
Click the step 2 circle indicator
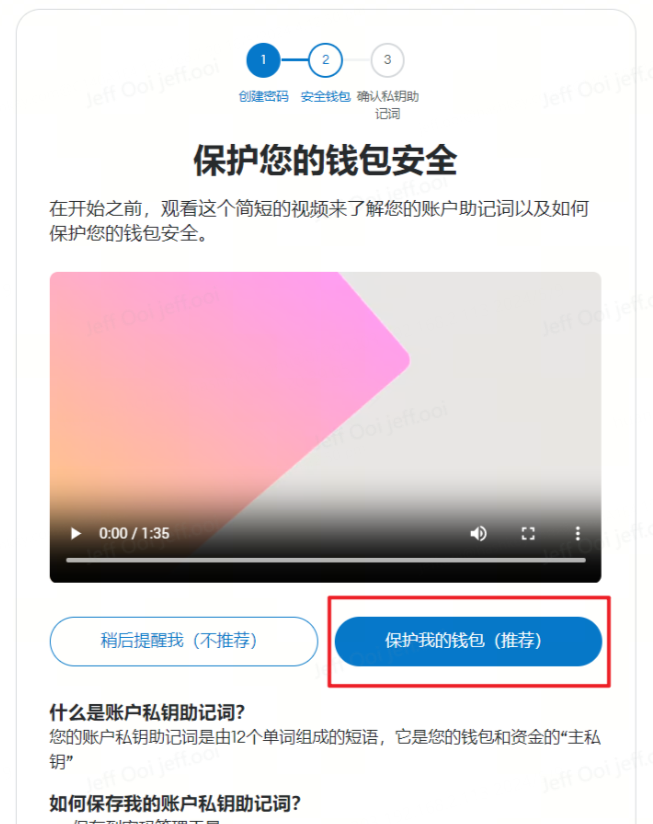325,60
